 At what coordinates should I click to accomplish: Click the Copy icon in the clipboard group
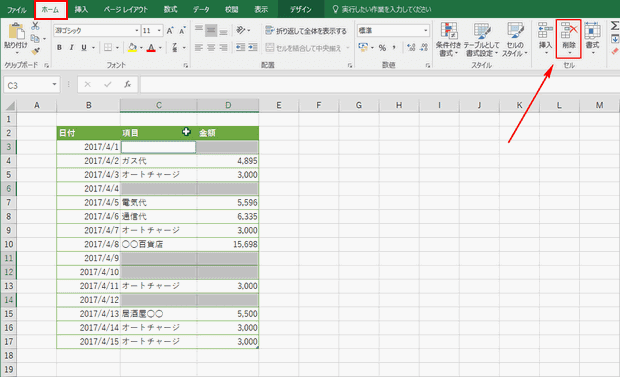(x=35, y=38)
